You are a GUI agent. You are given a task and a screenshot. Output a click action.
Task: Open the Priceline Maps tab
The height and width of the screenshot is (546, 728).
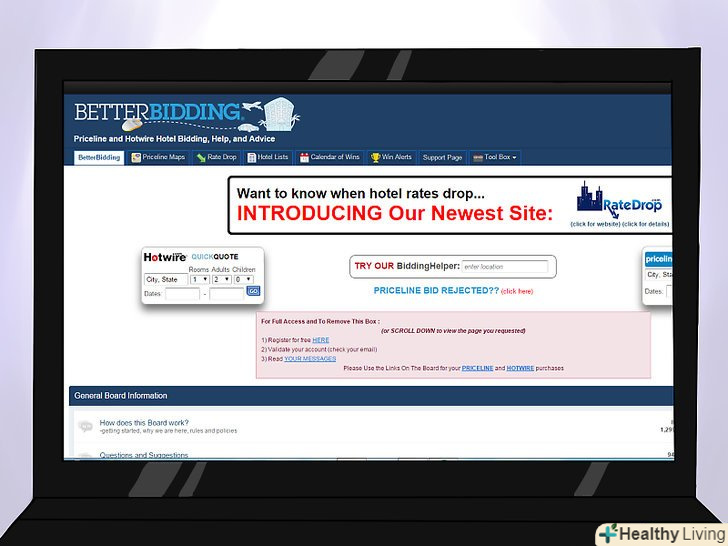click(158, 157)
